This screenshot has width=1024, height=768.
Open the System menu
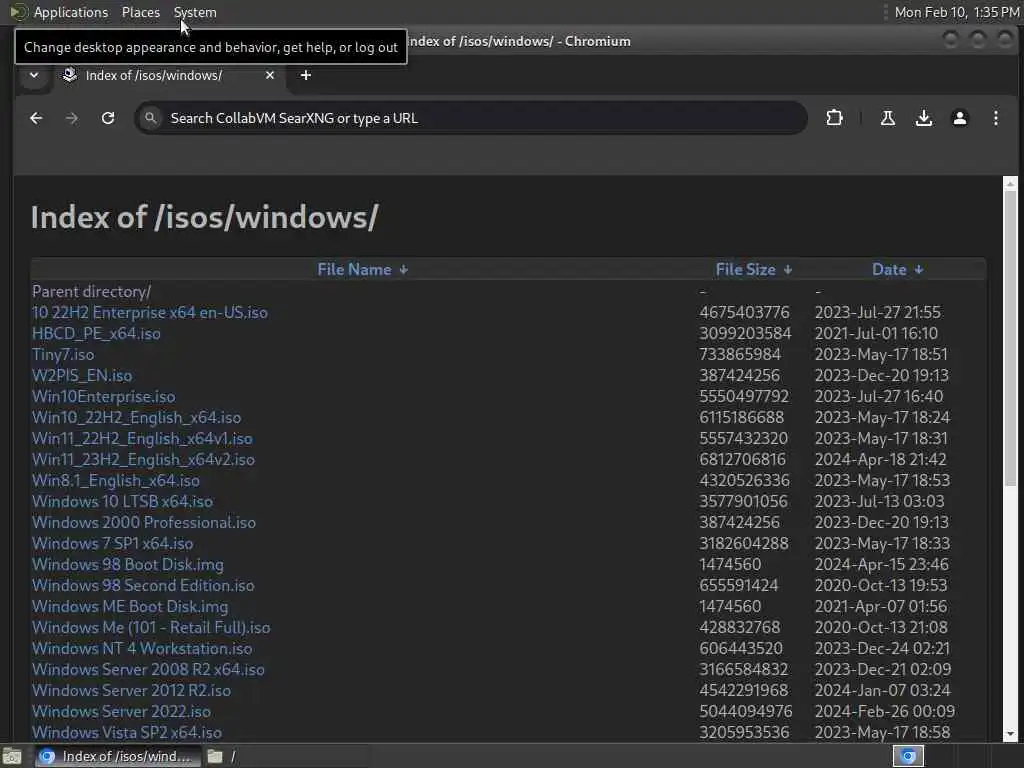click(195, 12)
